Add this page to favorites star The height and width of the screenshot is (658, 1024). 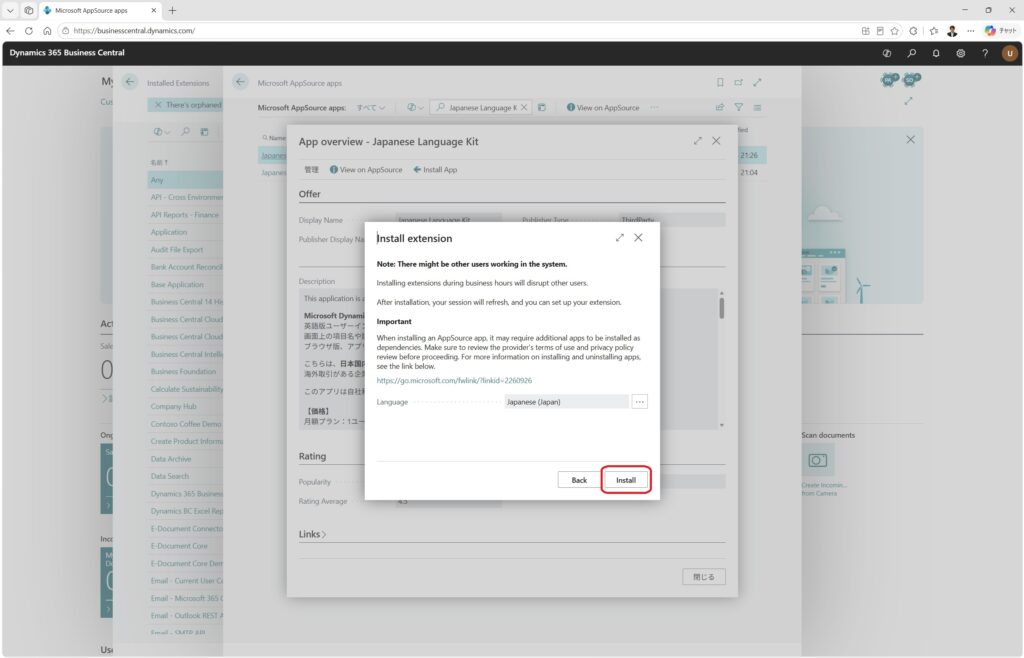click(895, 31)
